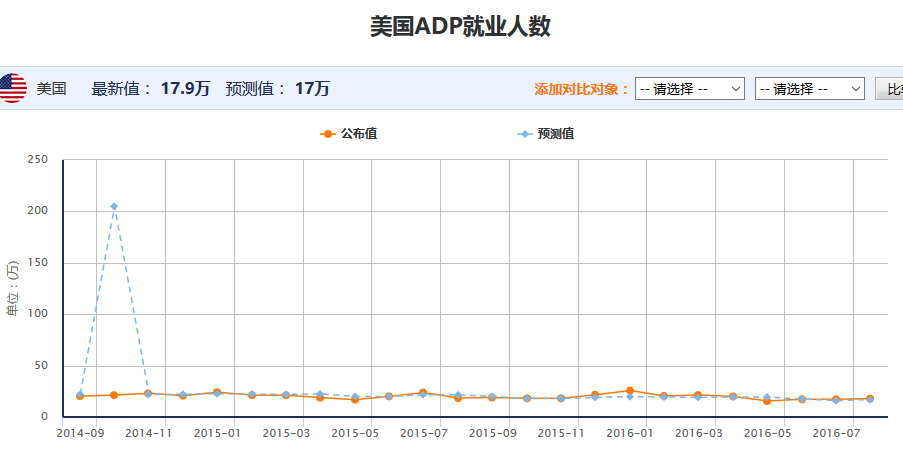Click the x-axis label 2015-09

pos(492,433)
